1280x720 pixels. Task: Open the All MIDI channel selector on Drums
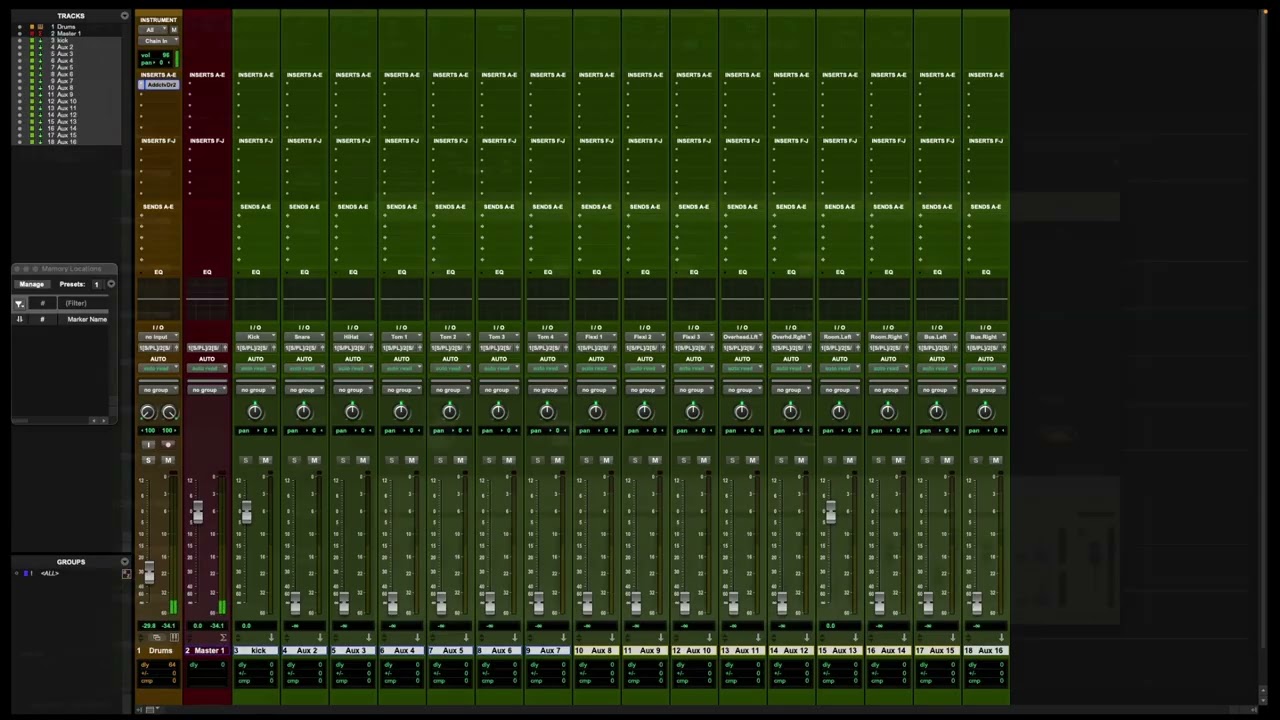(x=153, y=30)
